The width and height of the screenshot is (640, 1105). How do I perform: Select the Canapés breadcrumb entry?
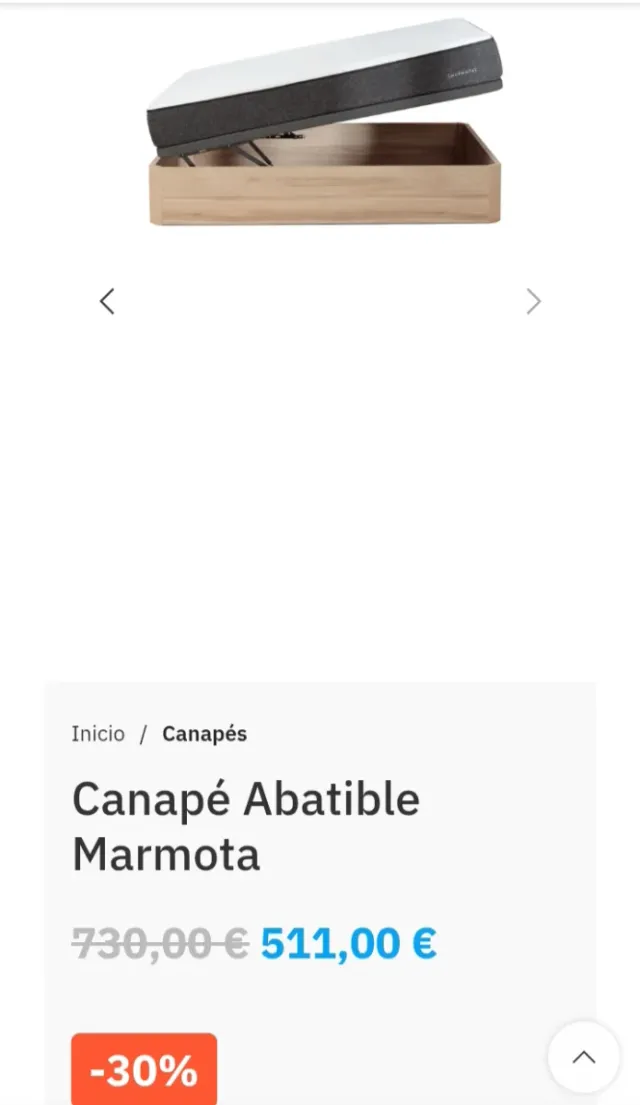[204, 733]
